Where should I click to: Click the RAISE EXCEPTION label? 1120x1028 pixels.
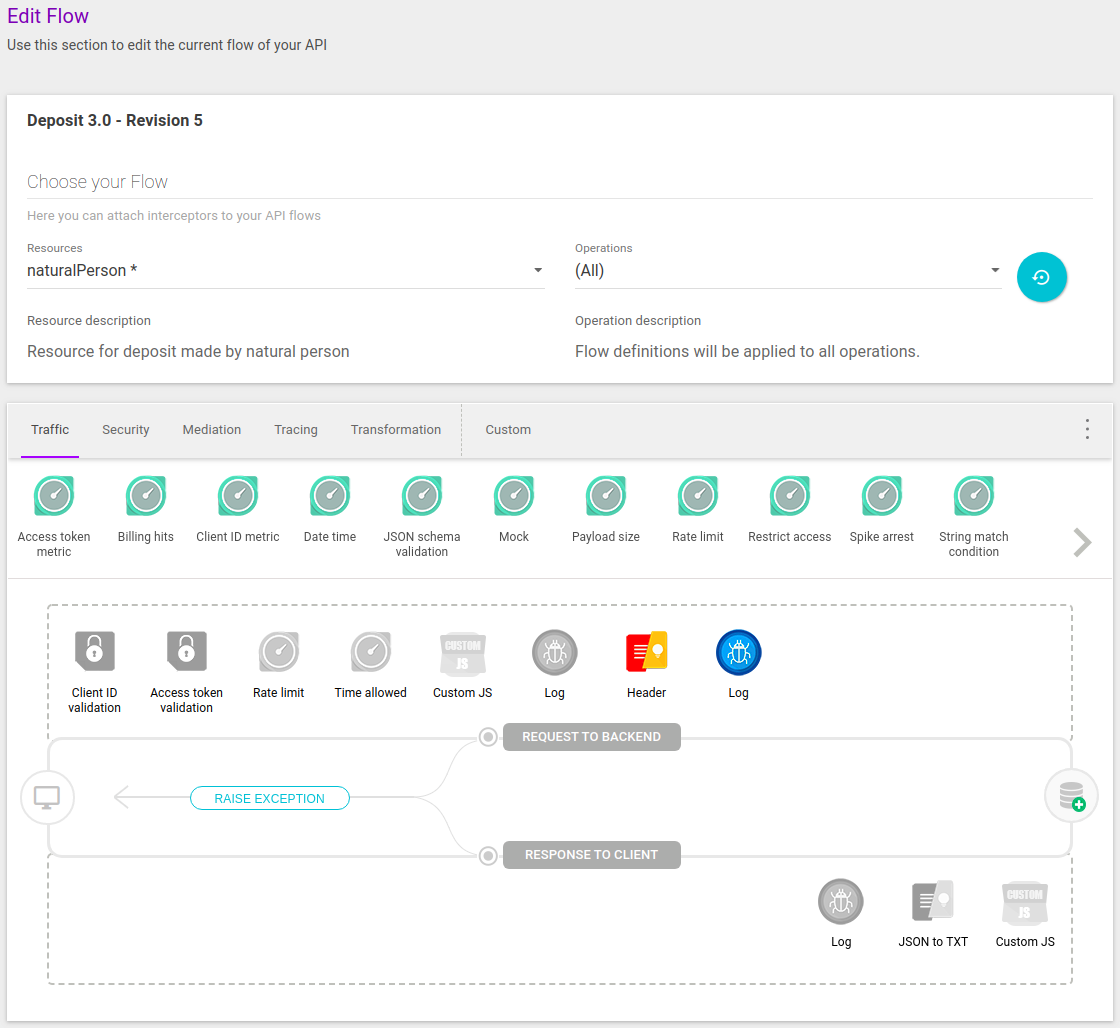click(x=269, y=798)
